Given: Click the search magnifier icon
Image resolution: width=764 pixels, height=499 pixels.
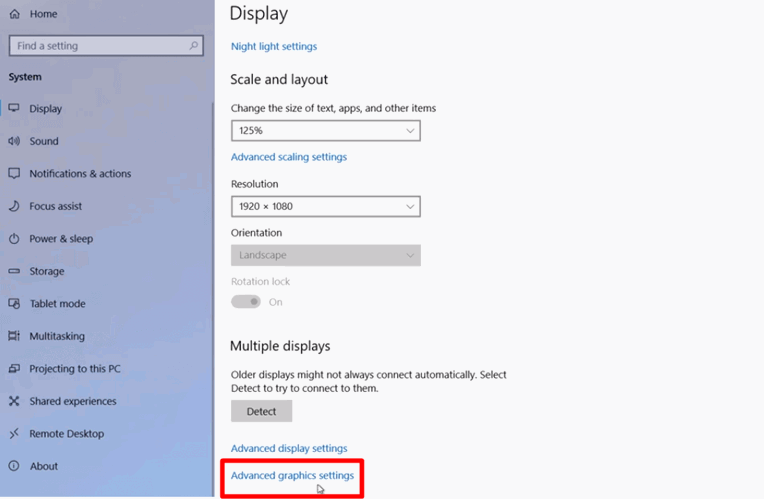Looking at the screenshot, I should click(x=193, y=45).
